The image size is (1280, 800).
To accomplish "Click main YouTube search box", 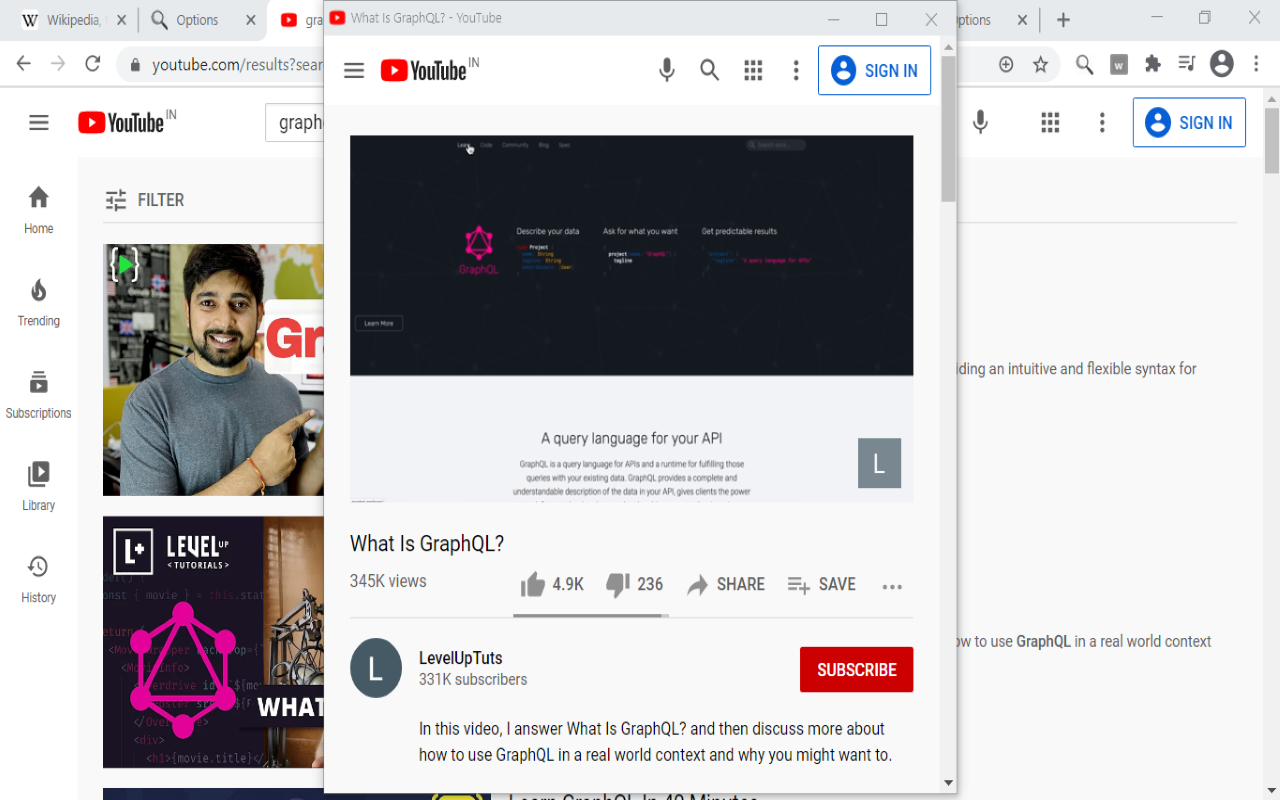I will [x=295, y=123].
